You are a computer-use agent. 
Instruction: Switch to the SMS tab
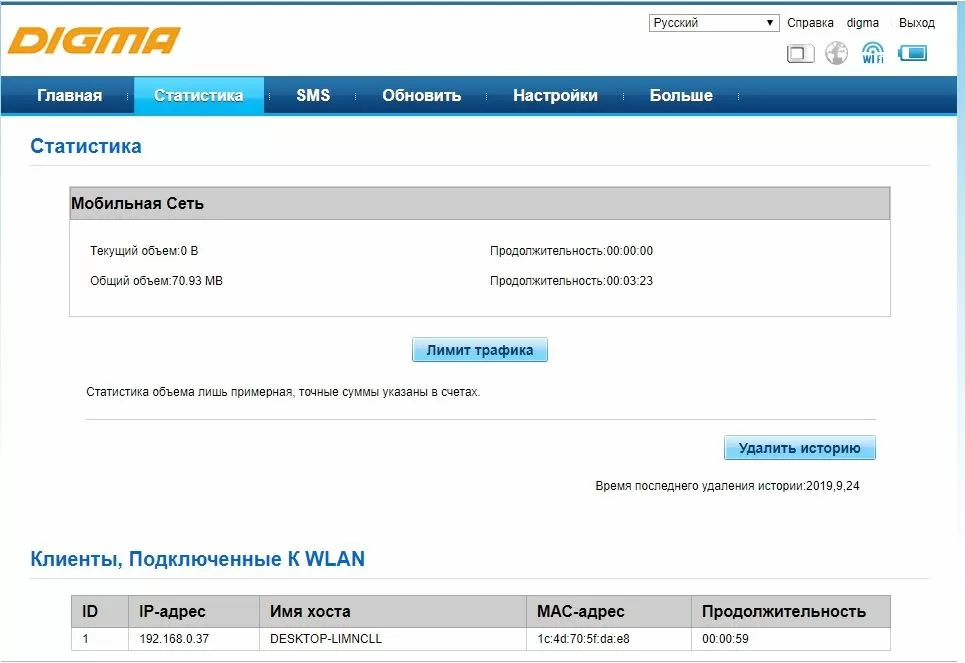pos(312,96)
